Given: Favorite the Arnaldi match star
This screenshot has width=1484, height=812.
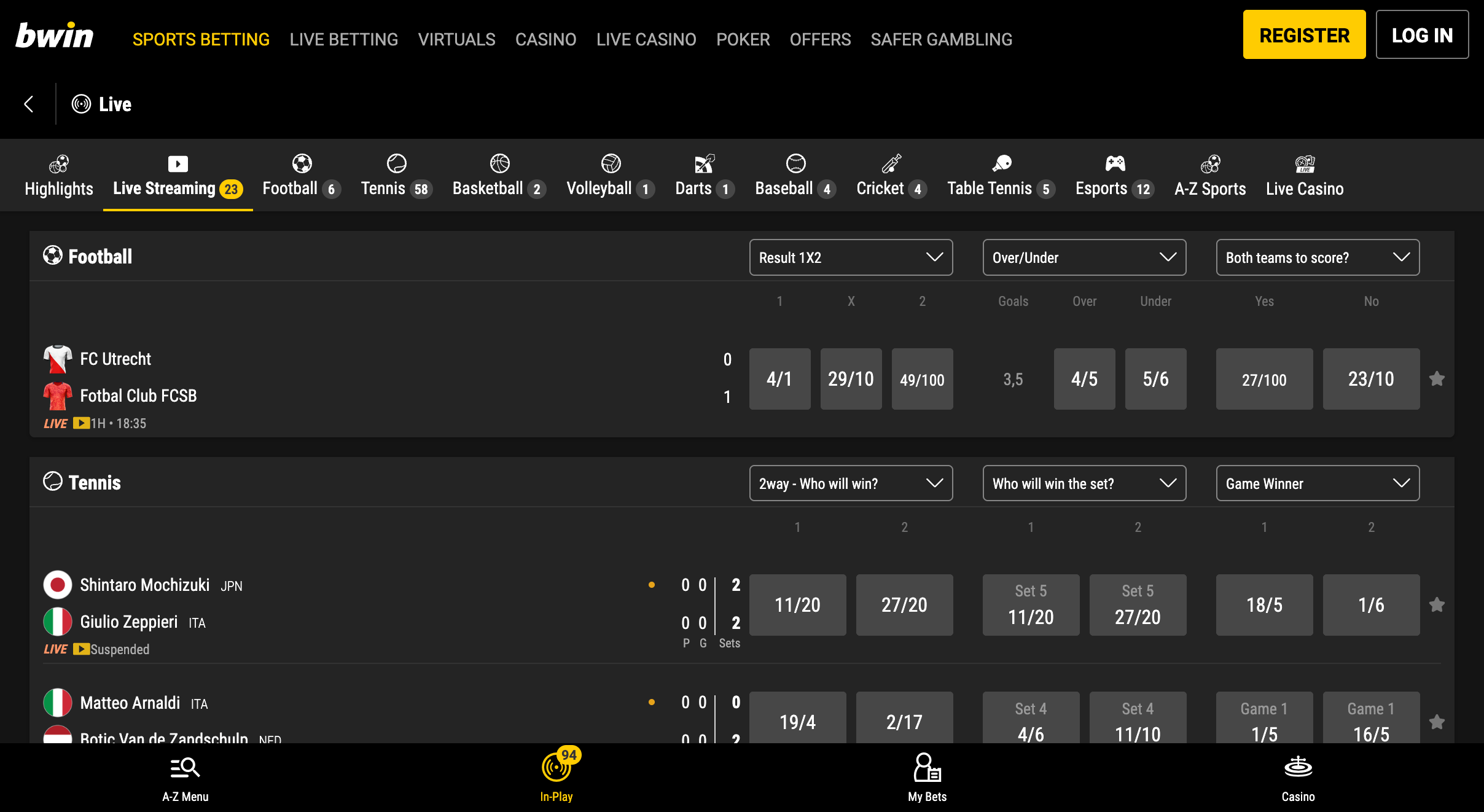Looking at the screenshot, I should click(x=1437, y=722).
